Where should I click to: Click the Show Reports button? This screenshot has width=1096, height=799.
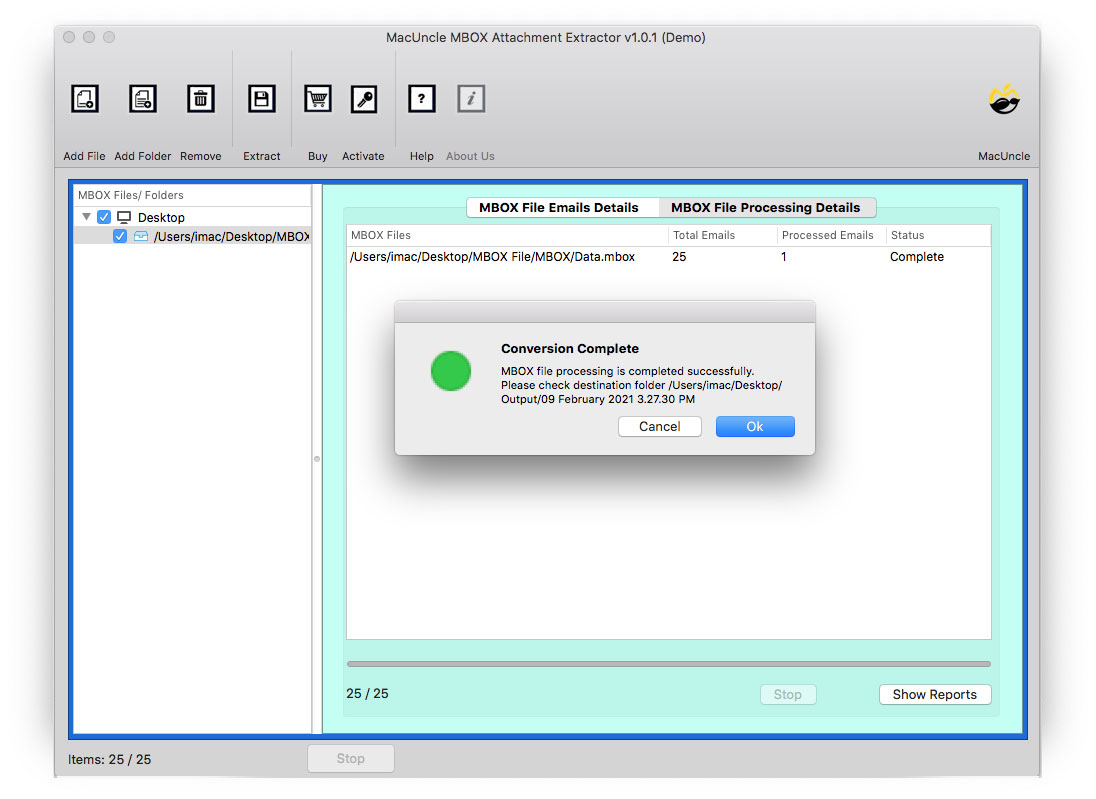(x=934, y=695)
